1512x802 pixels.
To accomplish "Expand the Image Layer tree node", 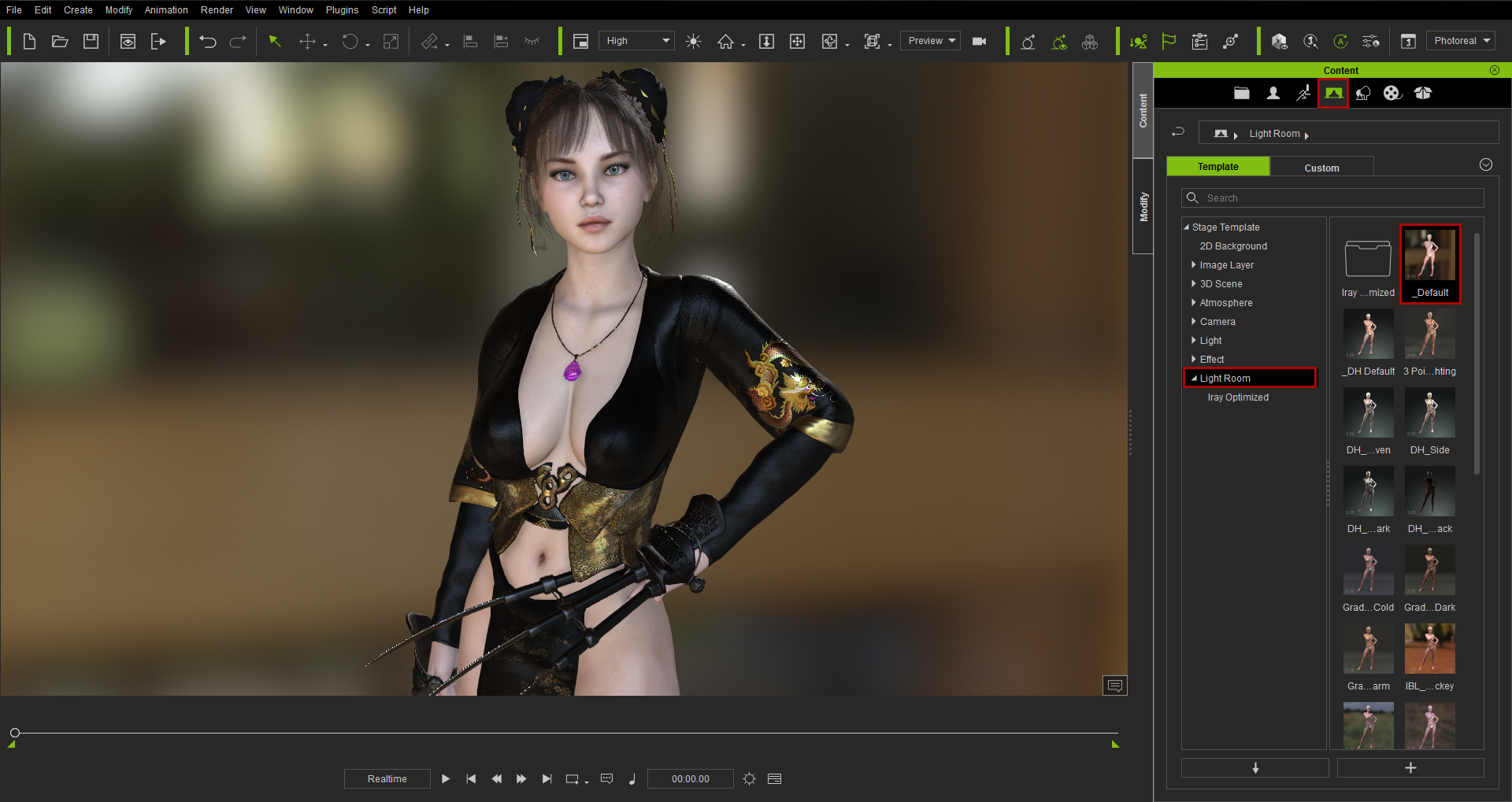I will coord(1194,265).
